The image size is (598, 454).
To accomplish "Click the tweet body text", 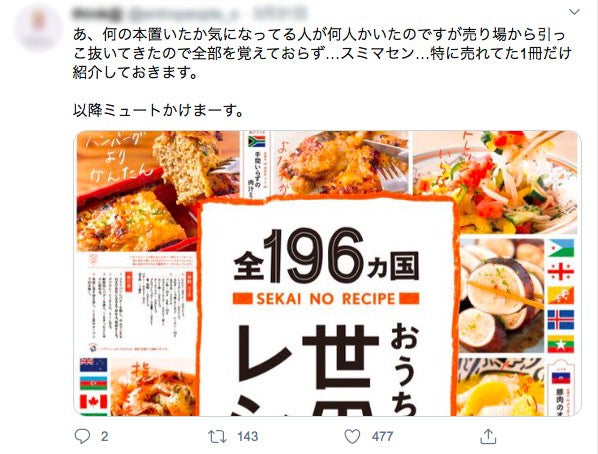I will pyautogui.click(x=322, y=72).
